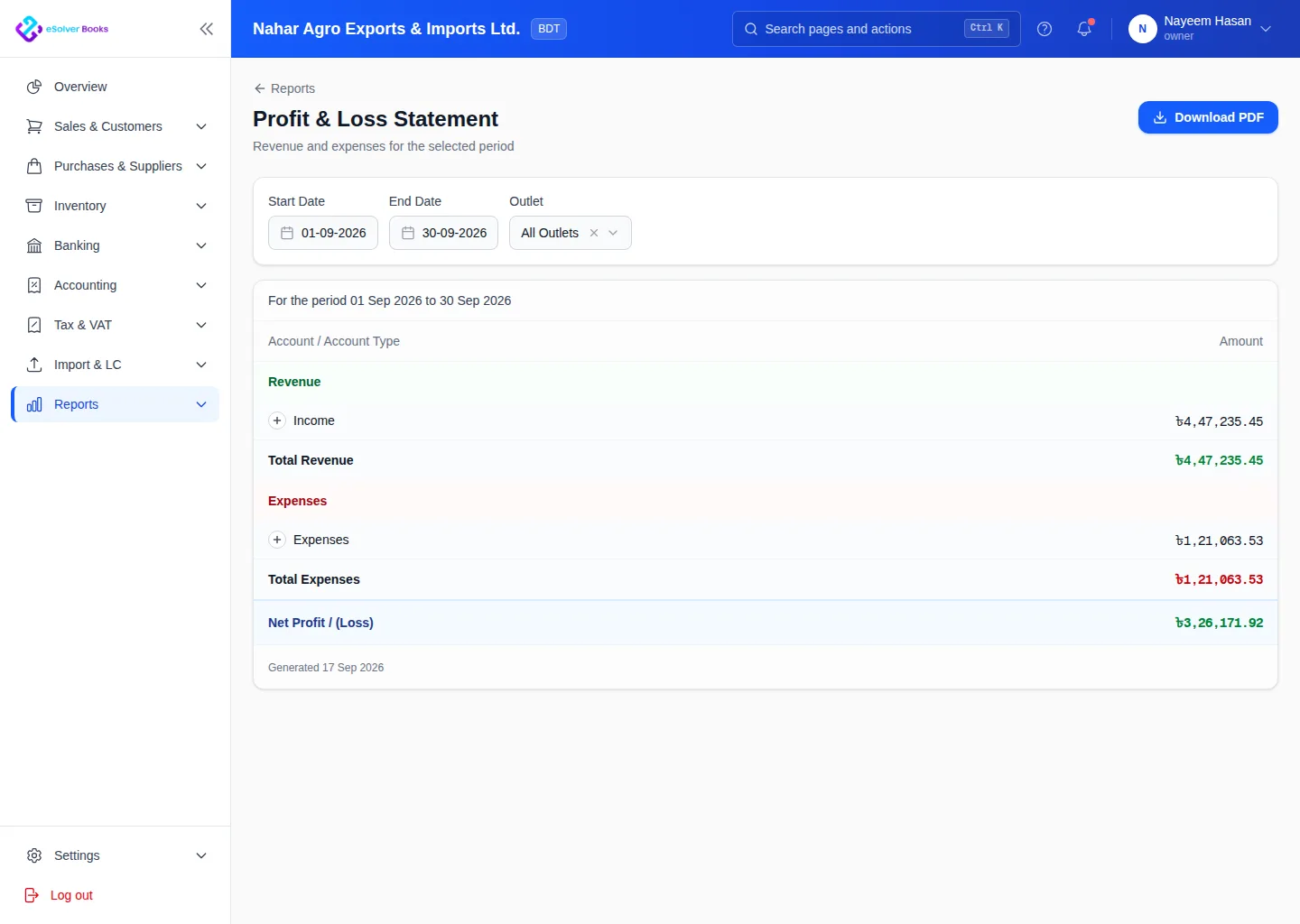Click the Income row label
1300x924 pixels.
click(x=314, y=420)
